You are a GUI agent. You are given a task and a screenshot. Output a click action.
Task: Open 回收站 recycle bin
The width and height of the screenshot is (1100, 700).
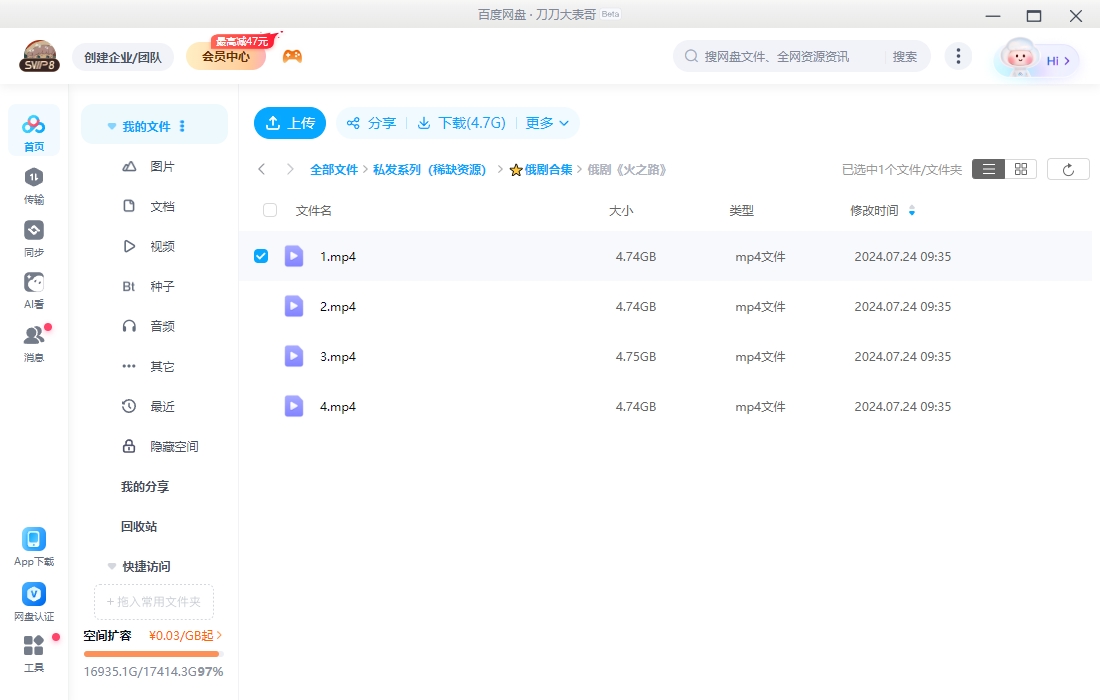tap(139, 526)
